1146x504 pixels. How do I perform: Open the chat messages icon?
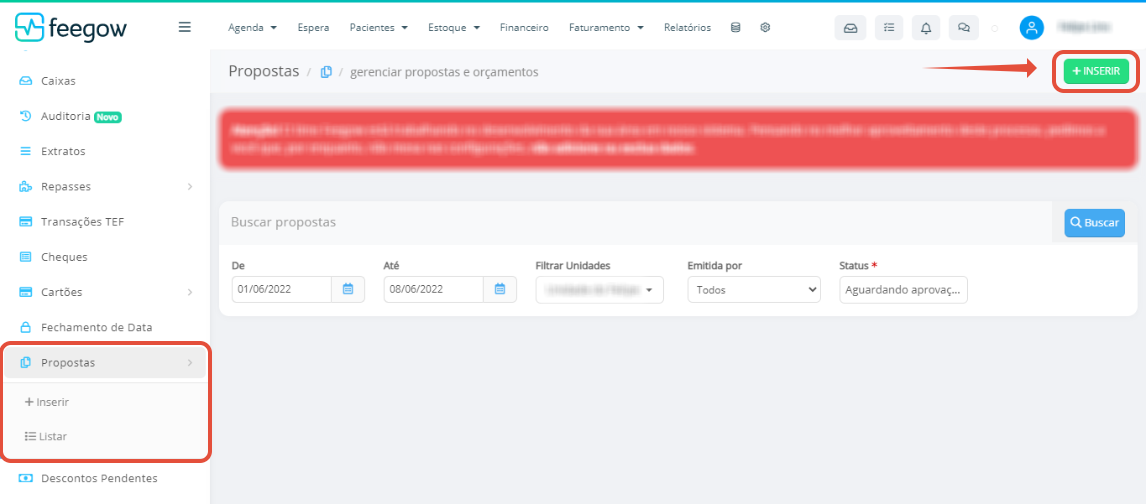(x=963, y=28)
